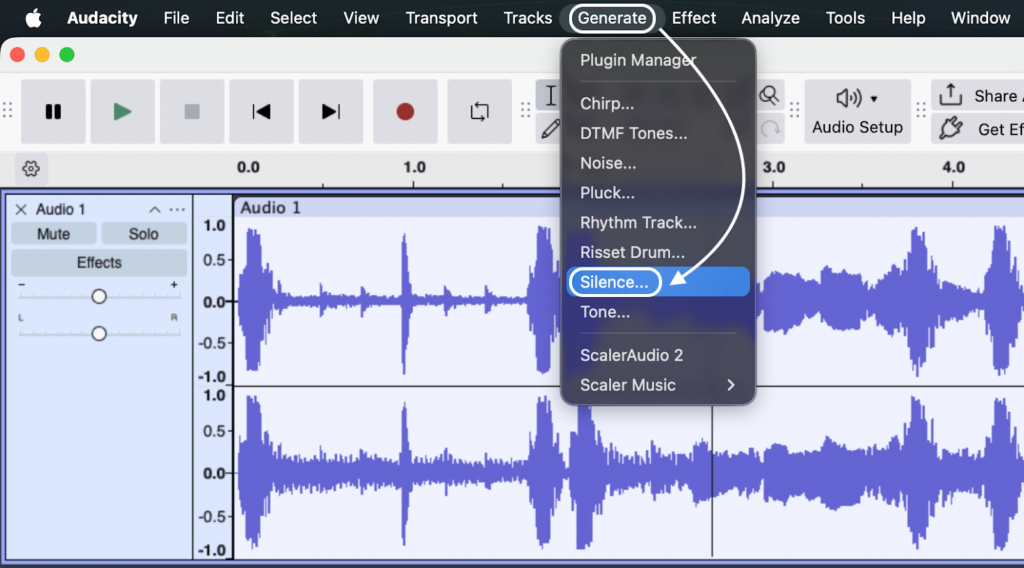This screenshot has height=568, width=1024.
Task: Toggle the Loop playback button
Action: tap(479, 112)
